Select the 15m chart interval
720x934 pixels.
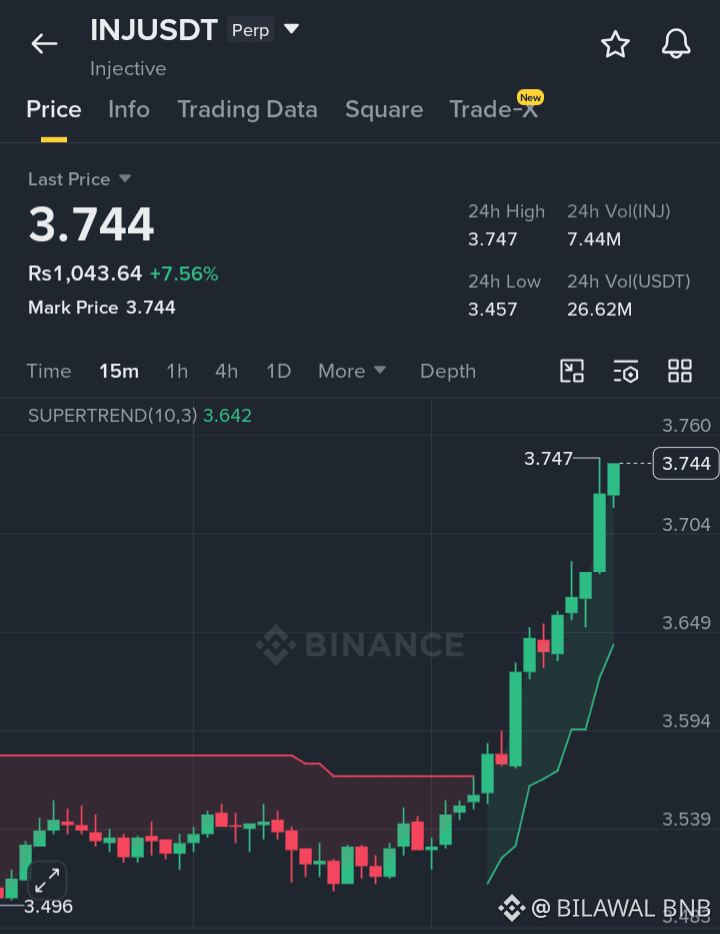pyautogui.click(x=119, y=371)
